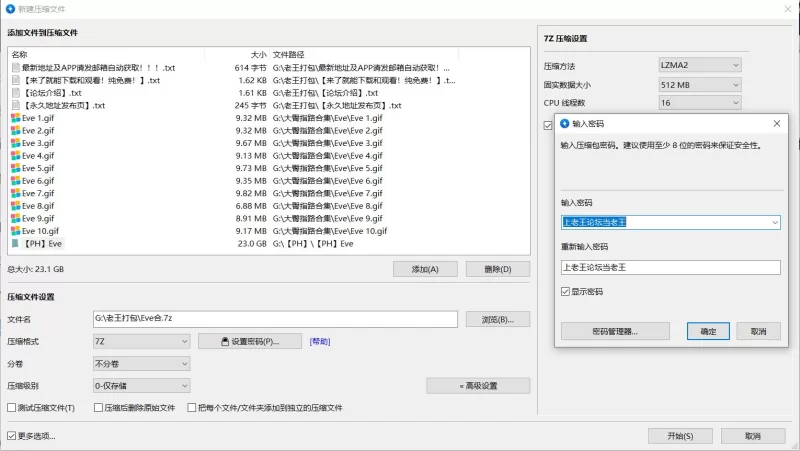800x451 pixels.
Task: Open 设置密码(P)... button
Action: coord(249,341)
